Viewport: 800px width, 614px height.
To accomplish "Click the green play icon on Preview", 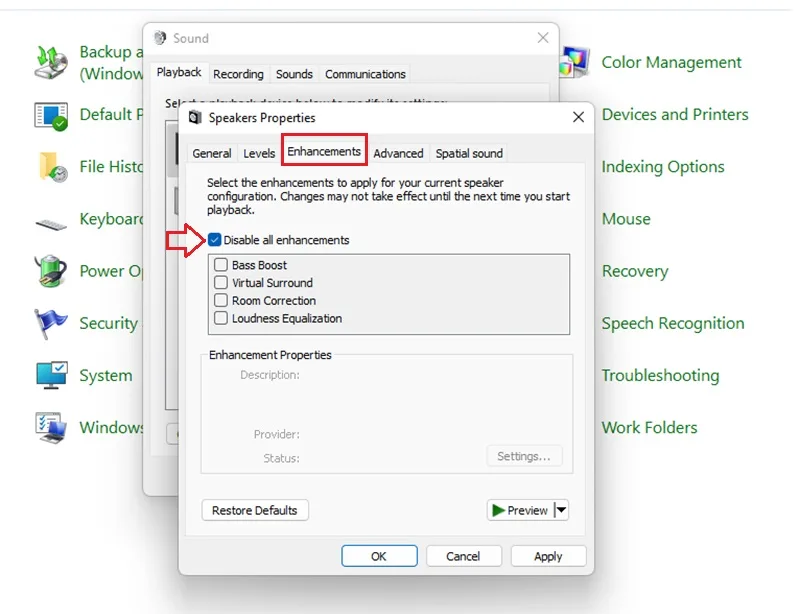I will pos(498,510).
